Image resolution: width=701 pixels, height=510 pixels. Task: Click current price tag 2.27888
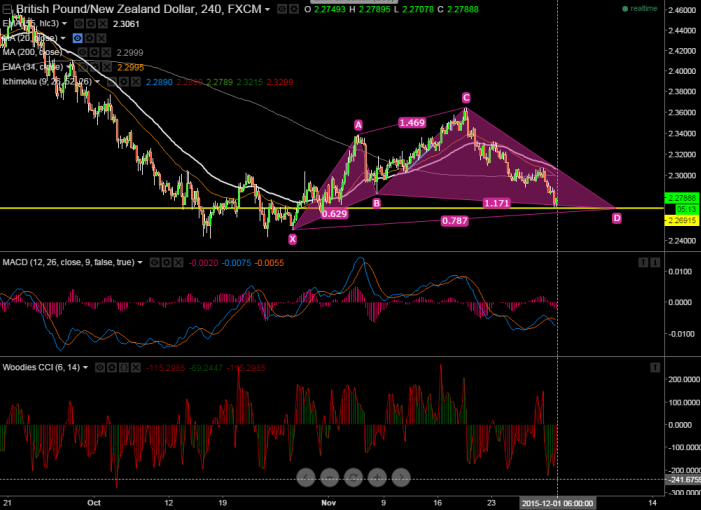coord(682,198)
